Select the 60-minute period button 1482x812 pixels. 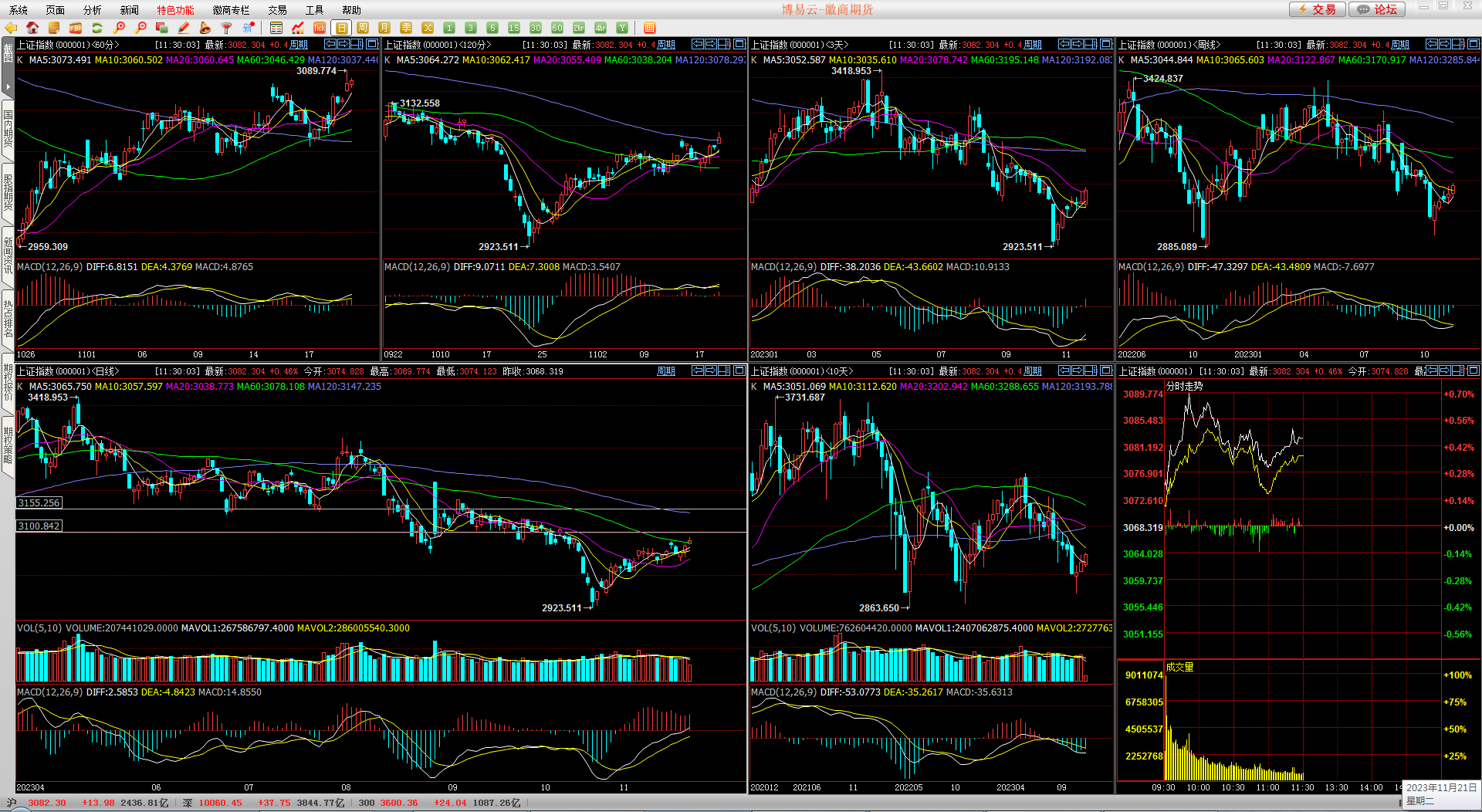coord(557,28)
